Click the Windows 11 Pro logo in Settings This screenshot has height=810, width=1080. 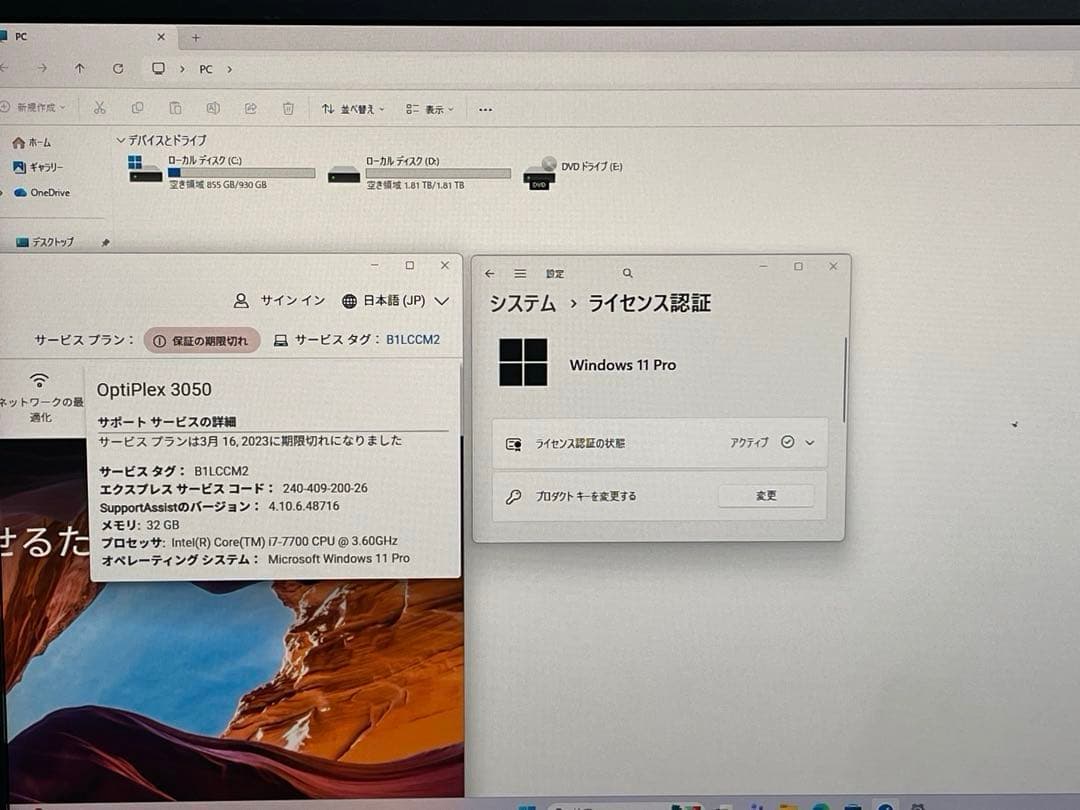click(x=523, y=362)
